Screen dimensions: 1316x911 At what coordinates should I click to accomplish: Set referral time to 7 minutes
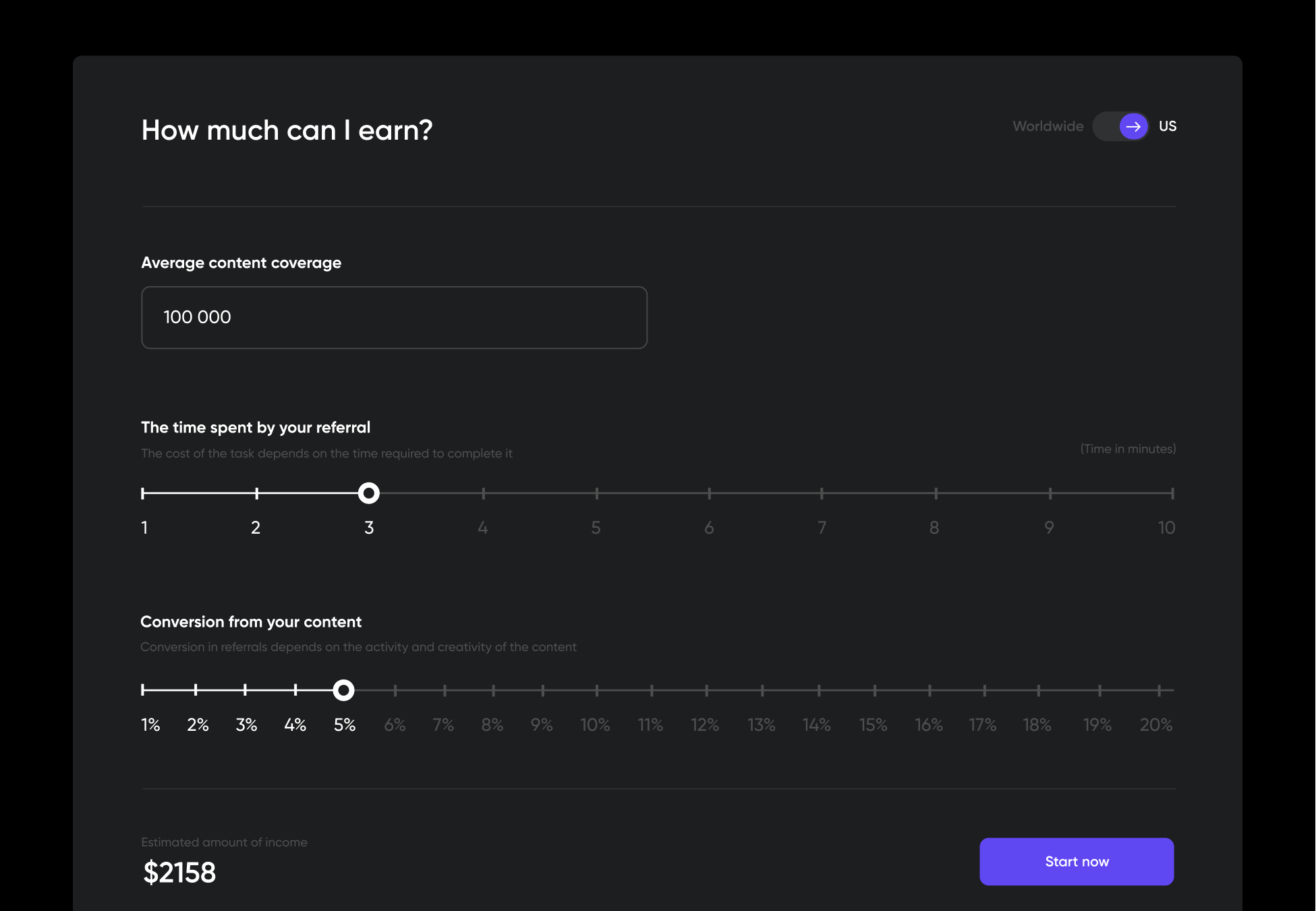822,493
